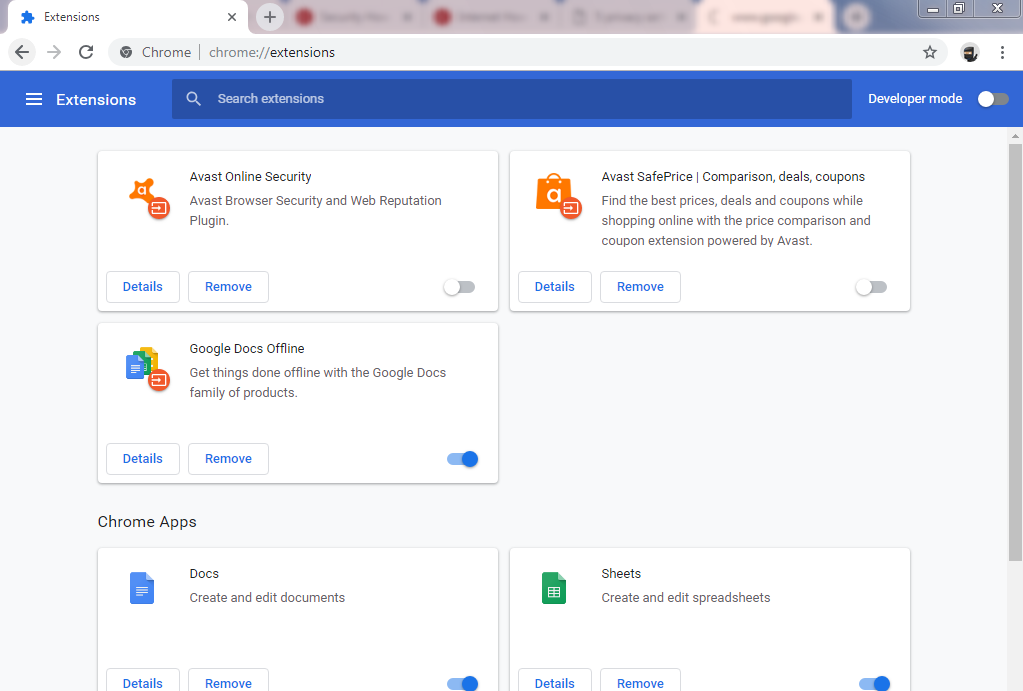Enable the Avast SafePrice extension

tap(871, 287)
